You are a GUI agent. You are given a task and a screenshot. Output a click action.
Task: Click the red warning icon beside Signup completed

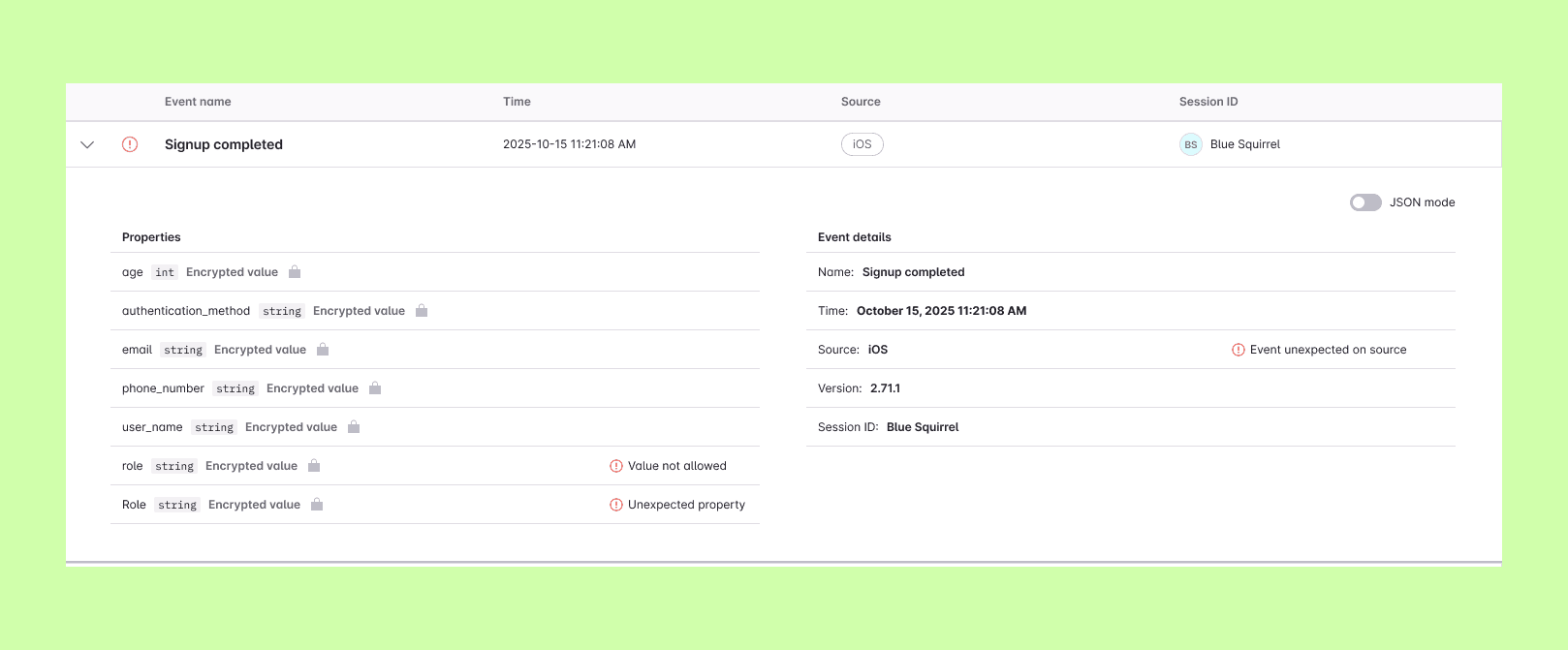click(130, 144)
